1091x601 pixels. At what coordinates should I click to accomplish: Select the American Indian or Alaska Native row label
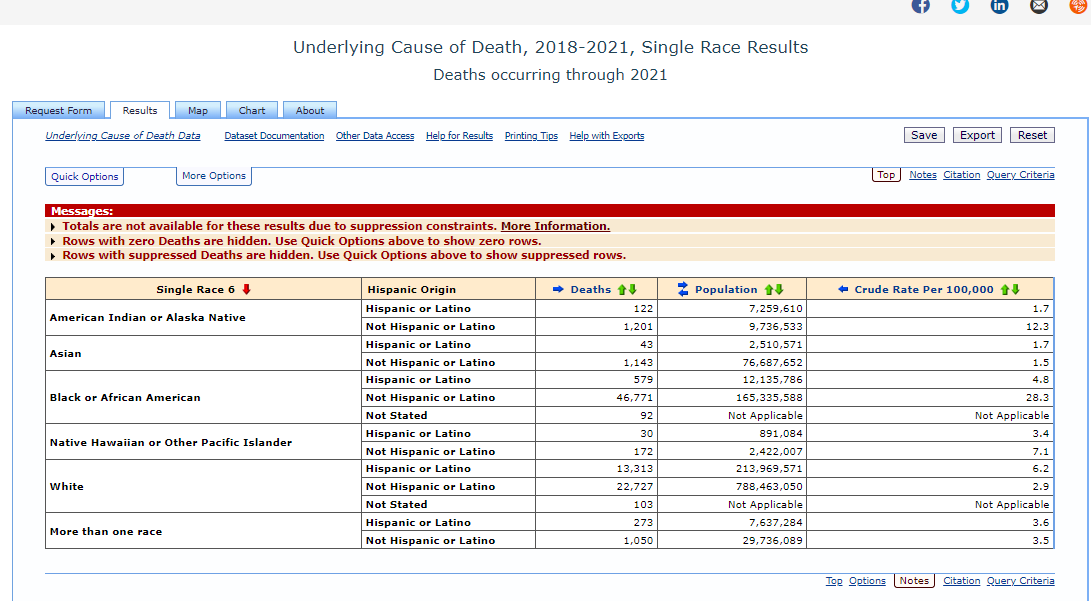(x=148, y=317)
